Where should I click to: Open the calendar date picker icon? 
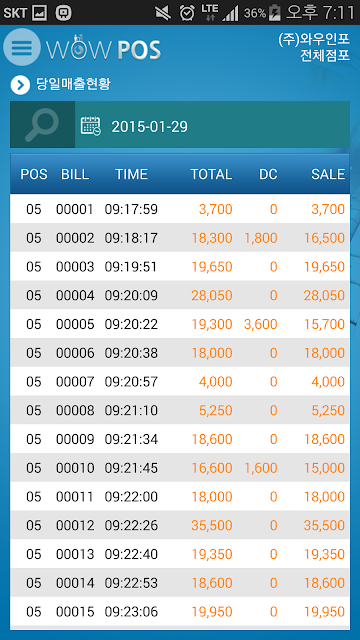[x=91, y=126]
